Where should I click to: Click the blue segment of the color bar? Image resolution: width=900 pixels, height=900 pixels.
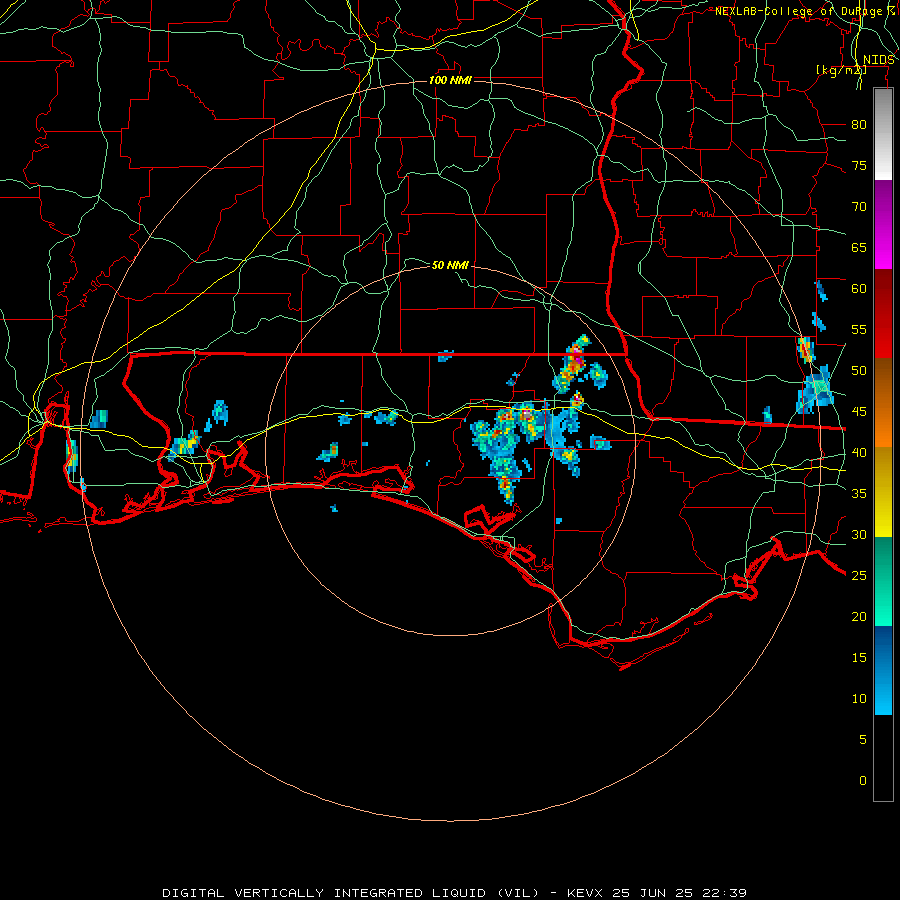(x=883, y=670)
